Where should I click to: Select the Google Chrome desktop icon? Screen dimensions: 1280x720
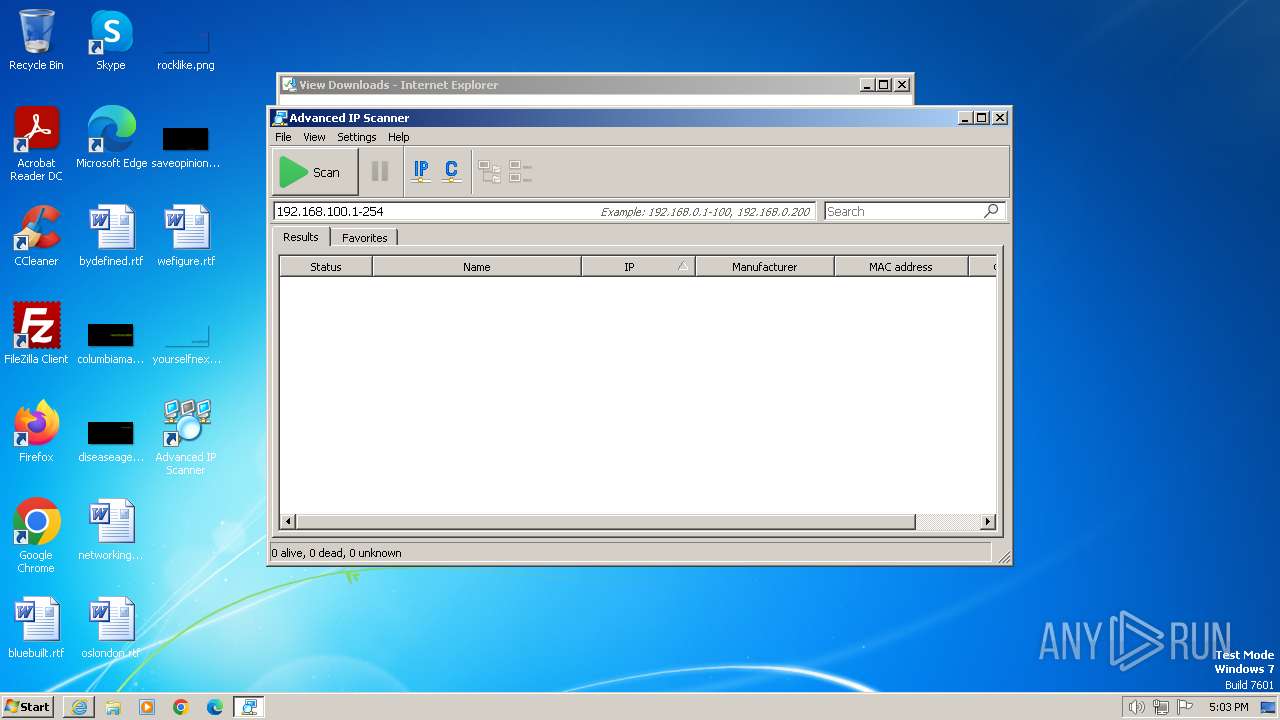click(36, 536)
